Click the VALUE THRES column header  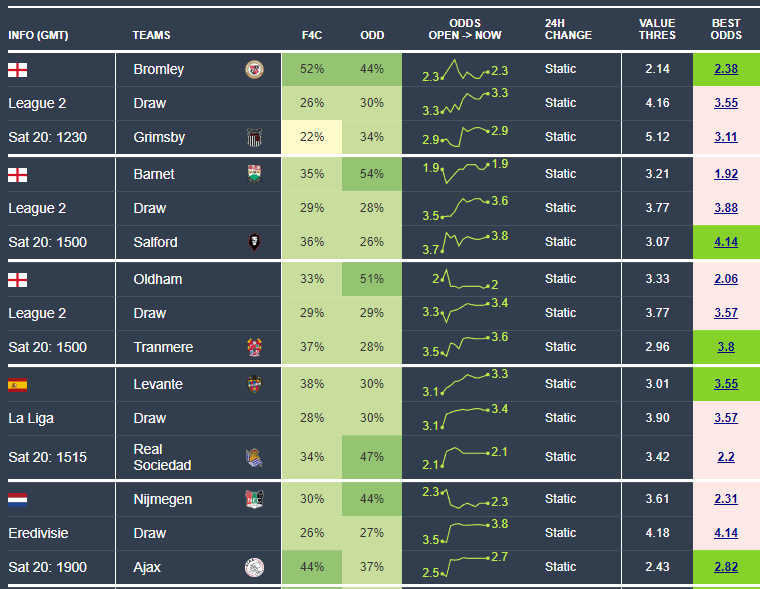click(657, 29)
